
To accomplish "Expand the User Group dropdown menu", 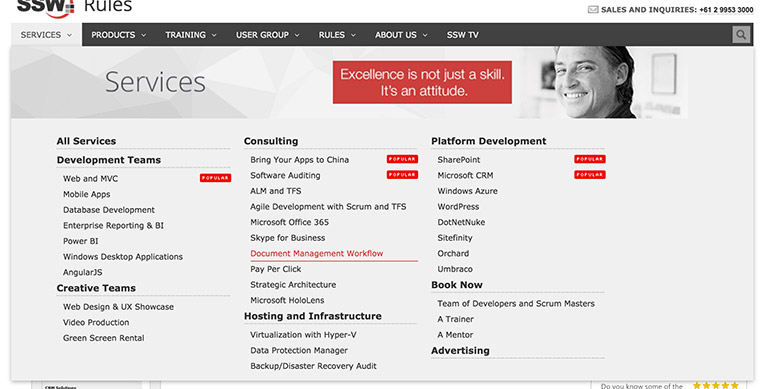I will point(268,35).
